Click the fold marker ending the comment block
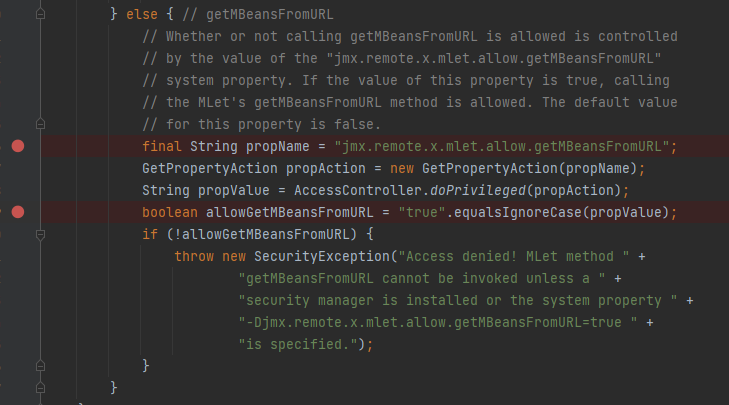 tap(41, 125)
